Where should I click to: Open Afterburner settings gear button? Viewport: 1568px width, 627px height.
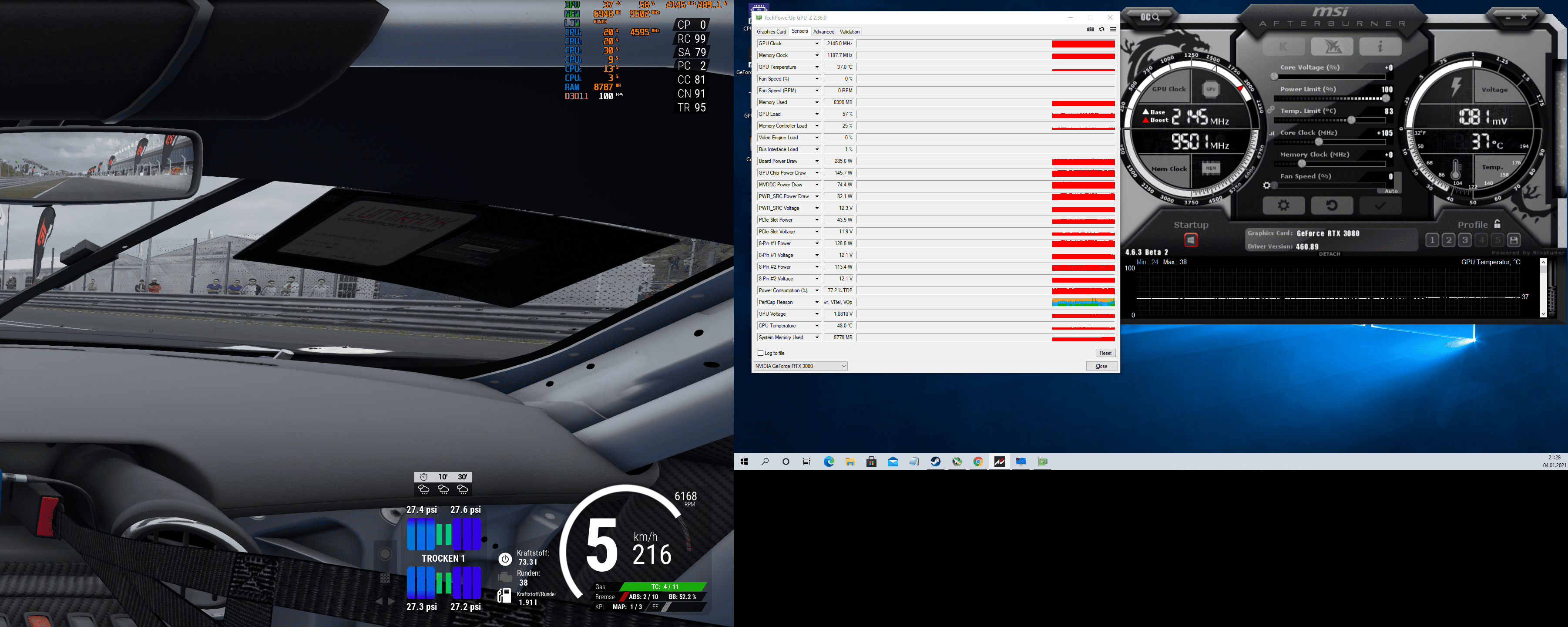pyautogui.click(x=1283, y=205)
